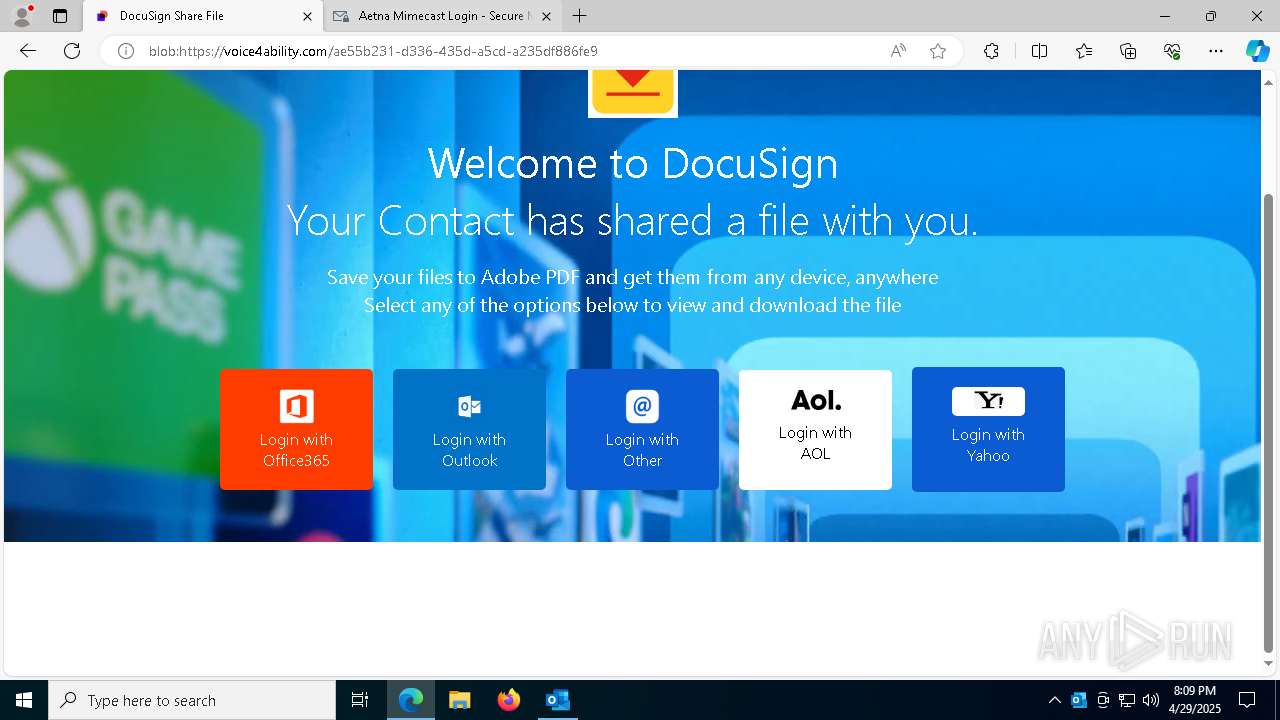Viewport: 1280px width, 720px height.
Task: Open Outlook from the taskbar
Action: point(557,700)
